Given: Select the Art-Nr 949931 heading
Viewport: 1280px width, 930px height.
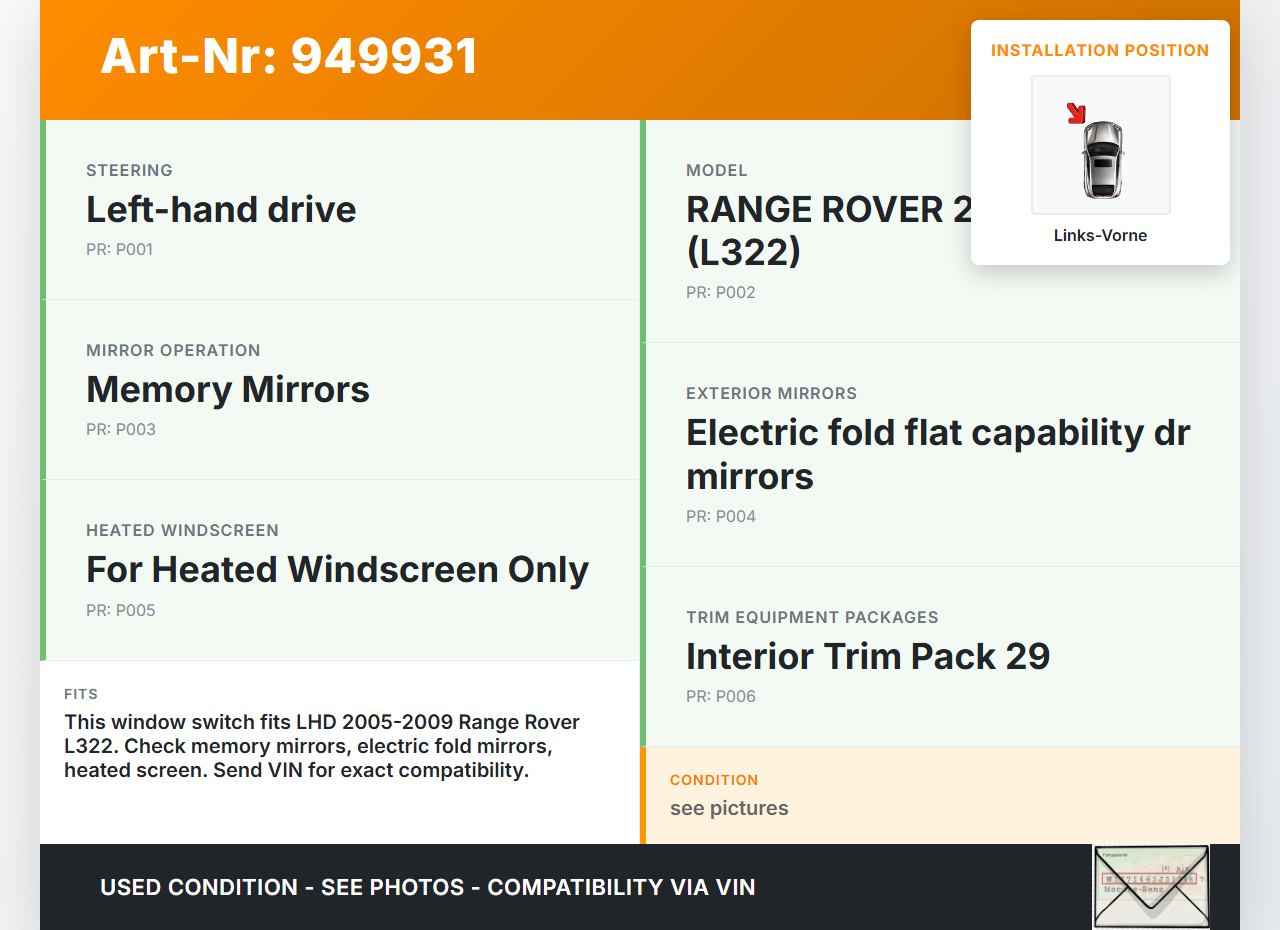Looking at the screenshot, I should pyautogui.click(x=289, y=56).
